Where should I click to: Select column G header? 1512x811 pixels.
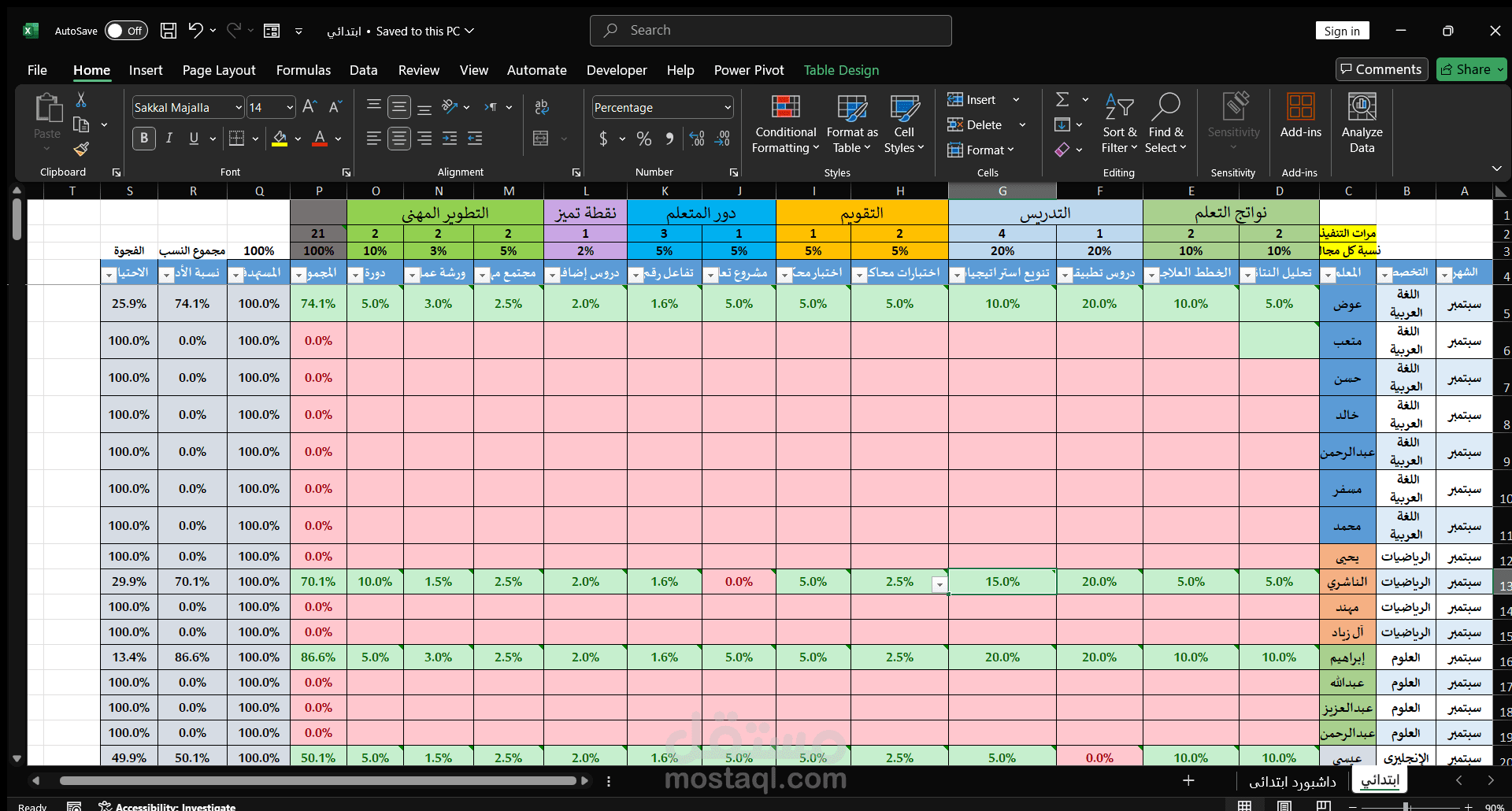point(1002,191)
